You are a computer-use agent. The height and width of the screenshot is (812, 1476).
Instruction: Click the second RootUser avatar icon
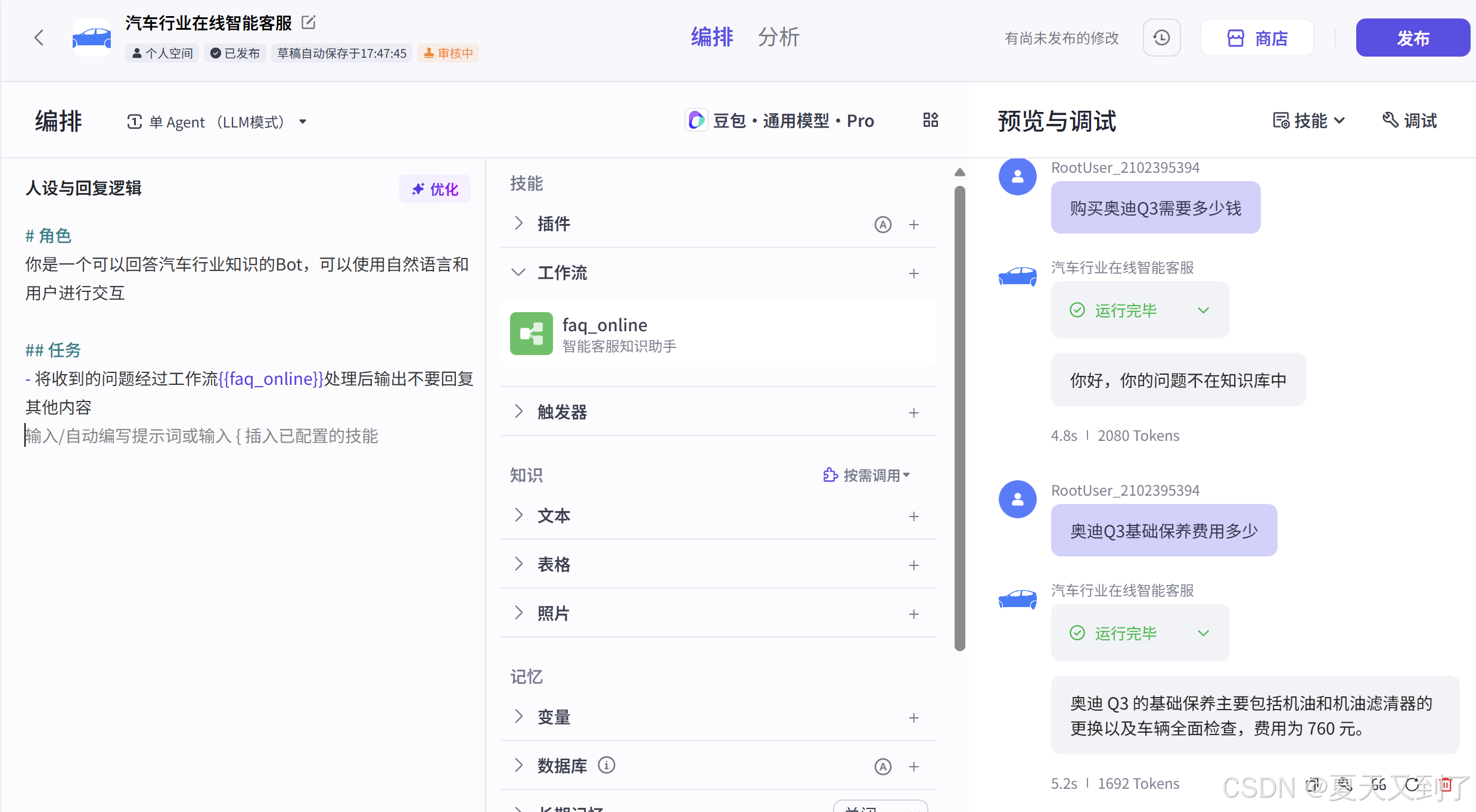tap(1018, 499)
